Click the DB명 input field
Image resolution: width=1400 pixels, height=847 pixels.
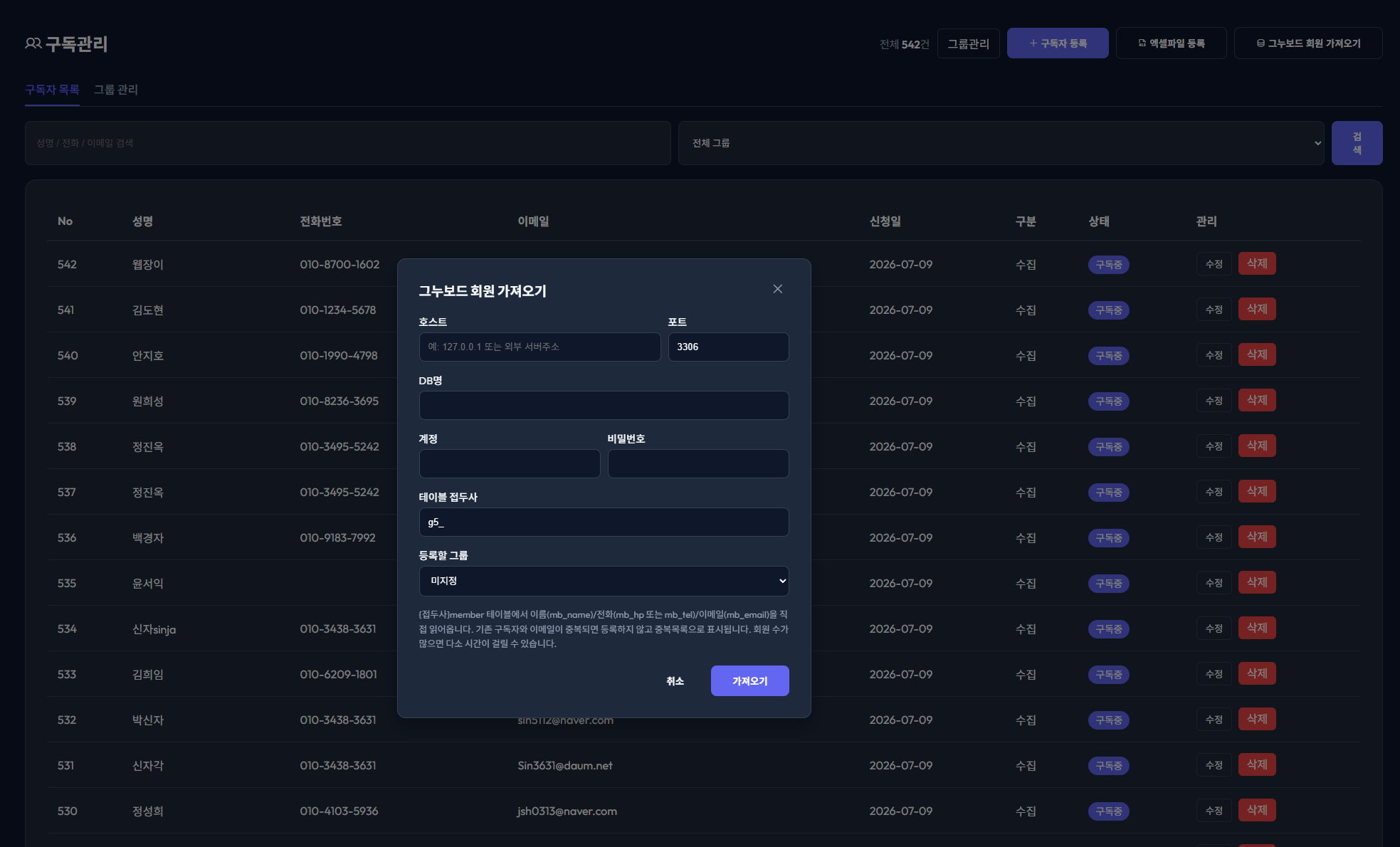tap(604, 405)
